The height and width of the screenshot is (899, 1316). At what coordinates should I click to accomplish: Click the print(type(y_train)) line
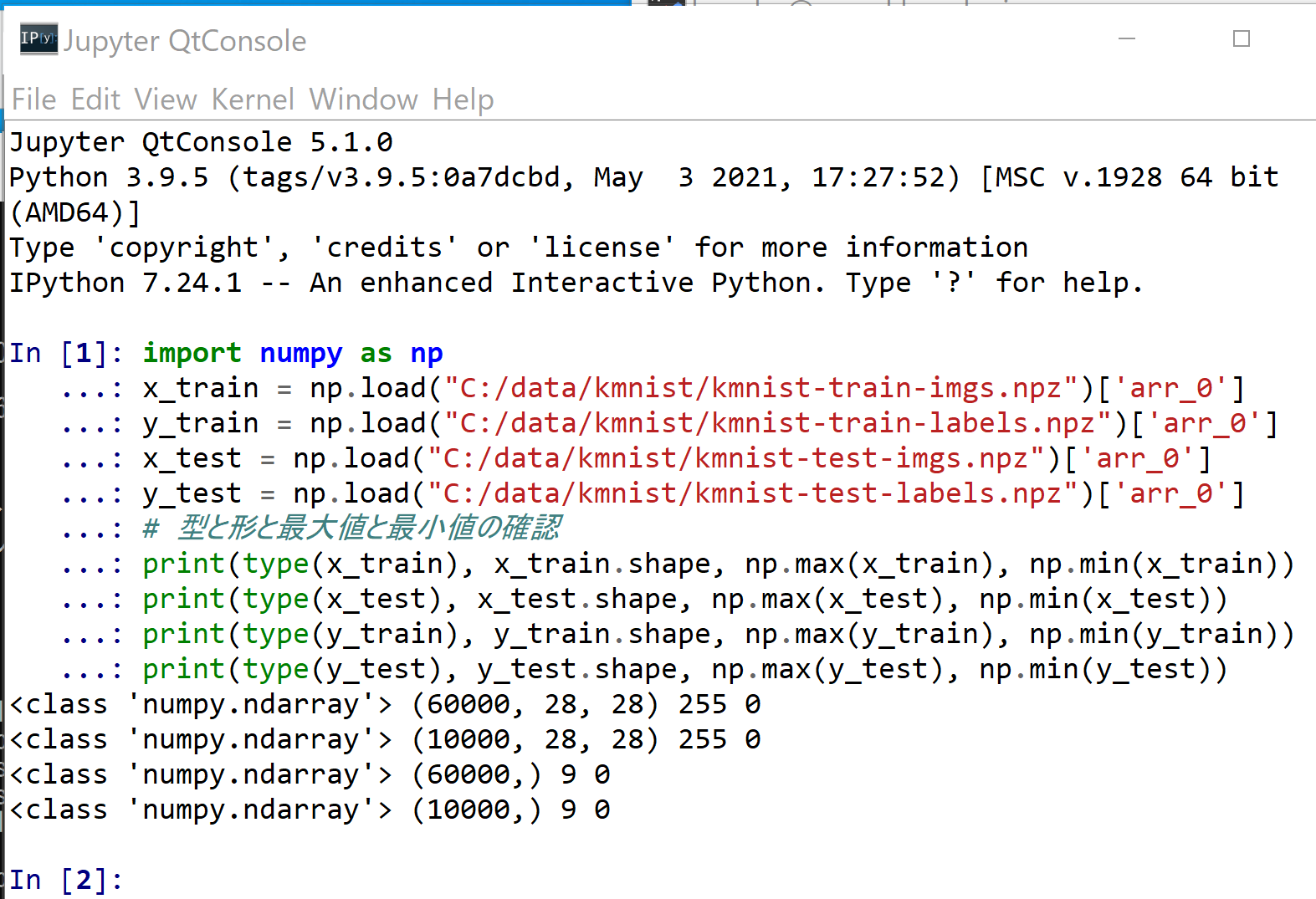[x=719, y=634]
